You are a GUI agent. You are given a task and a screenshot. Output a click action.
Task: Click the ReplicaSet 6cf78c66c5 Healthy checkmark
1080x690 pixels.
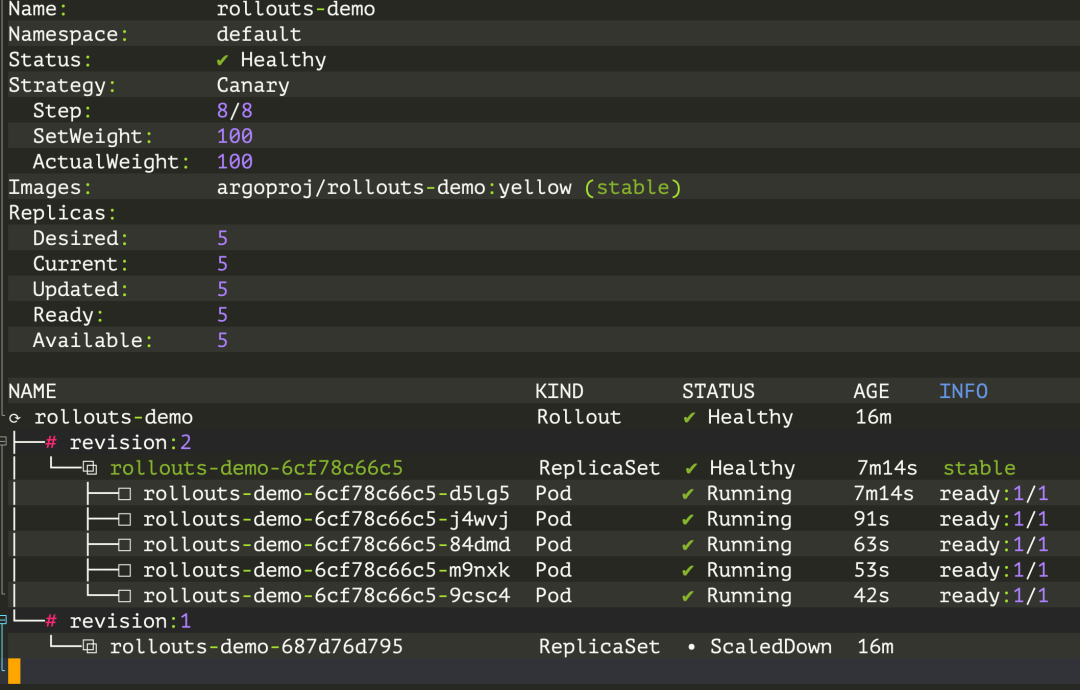pyautogui.click(x=691, y=469)
